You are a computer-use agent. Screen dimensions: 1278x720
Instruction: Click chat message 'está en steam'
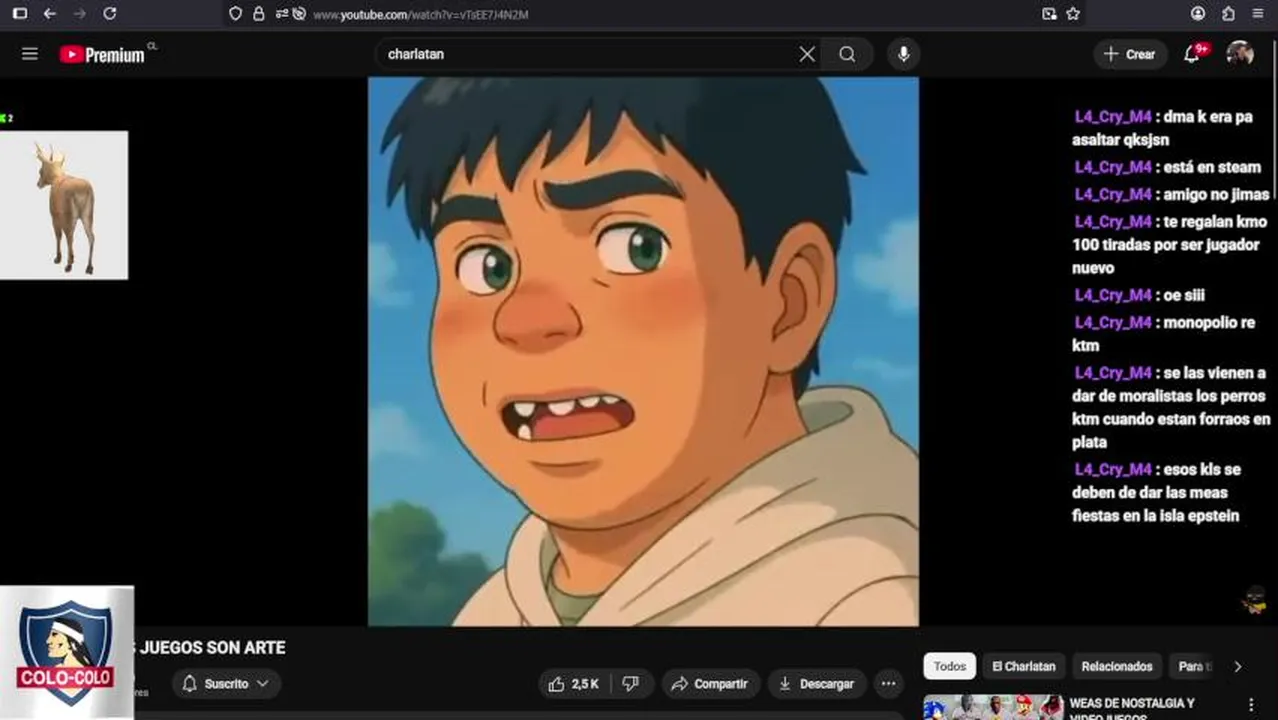(x=1168, y=167)
